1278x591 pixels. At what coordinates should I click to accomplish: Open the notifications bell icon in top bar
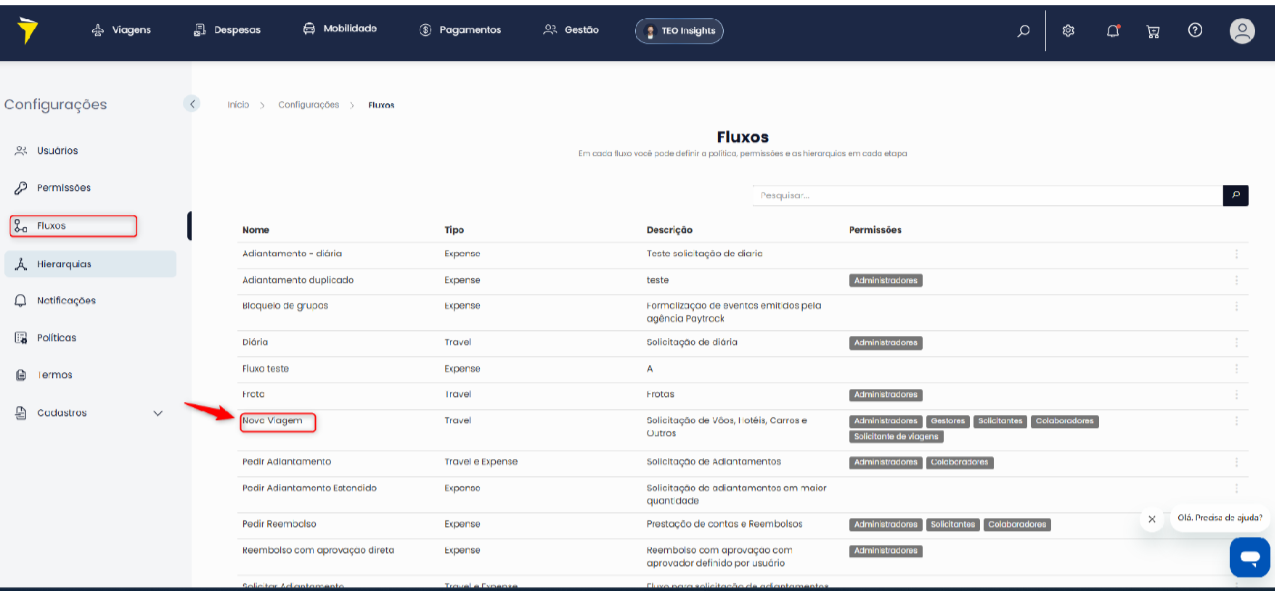tap(1113, 31)
